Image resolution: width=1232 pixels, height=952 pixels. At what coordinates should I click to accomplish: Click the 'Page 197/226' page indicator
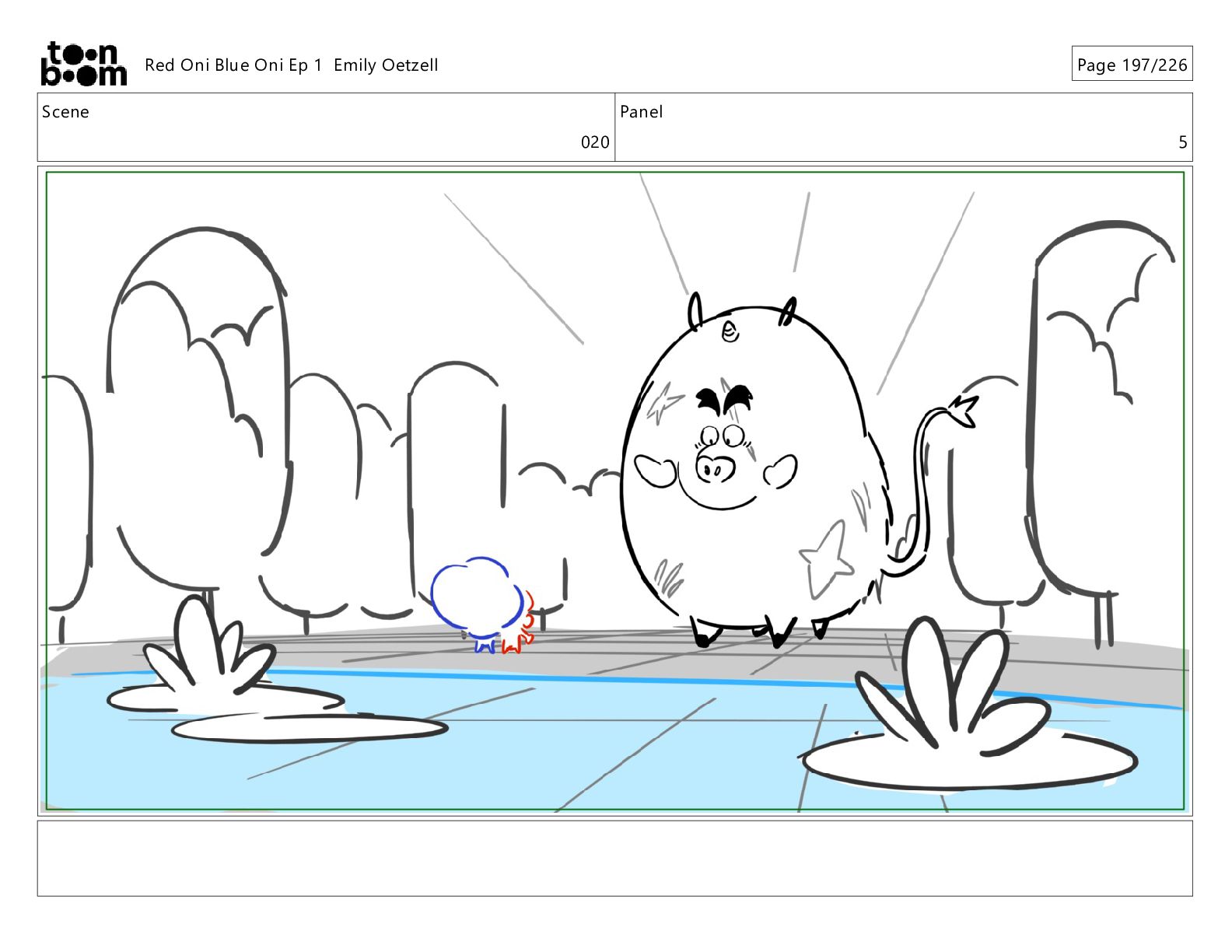[x=1132, y=65]
